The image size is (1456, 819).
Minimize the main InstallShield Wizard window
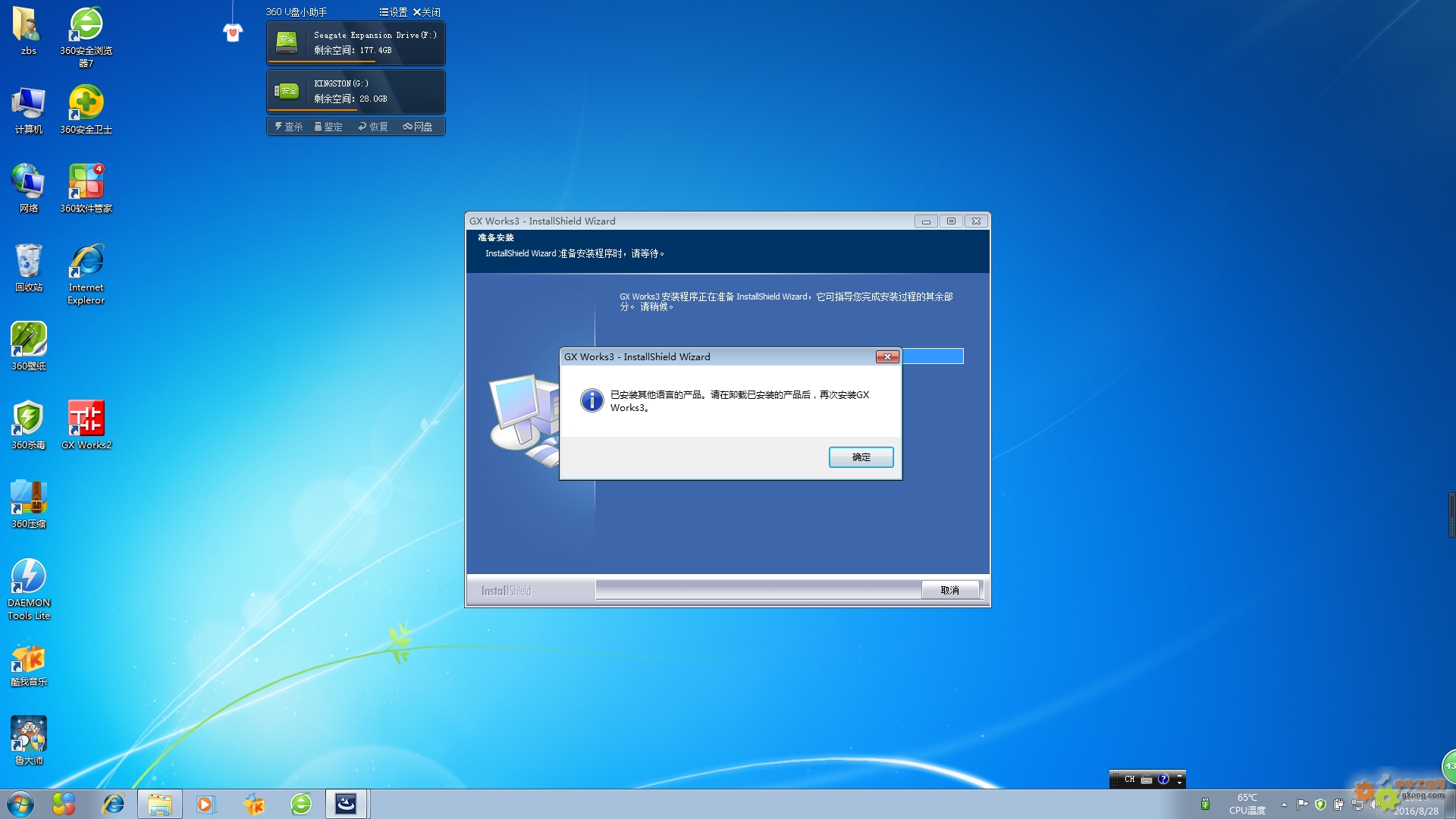tap(926, 221)
